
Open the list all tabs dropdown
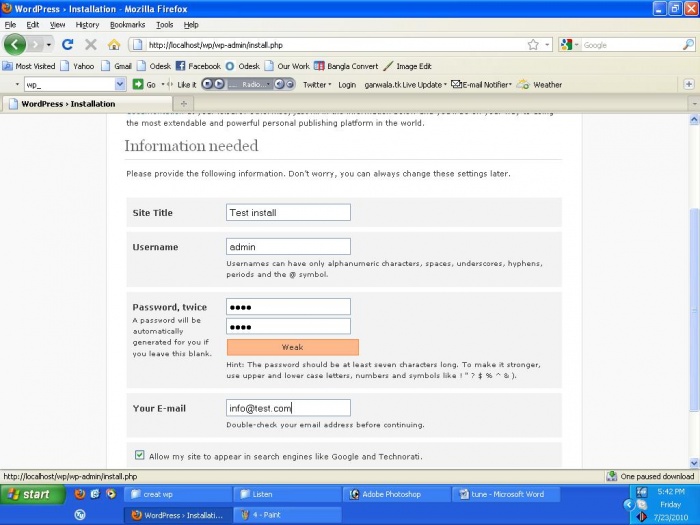tap(694, 104)
